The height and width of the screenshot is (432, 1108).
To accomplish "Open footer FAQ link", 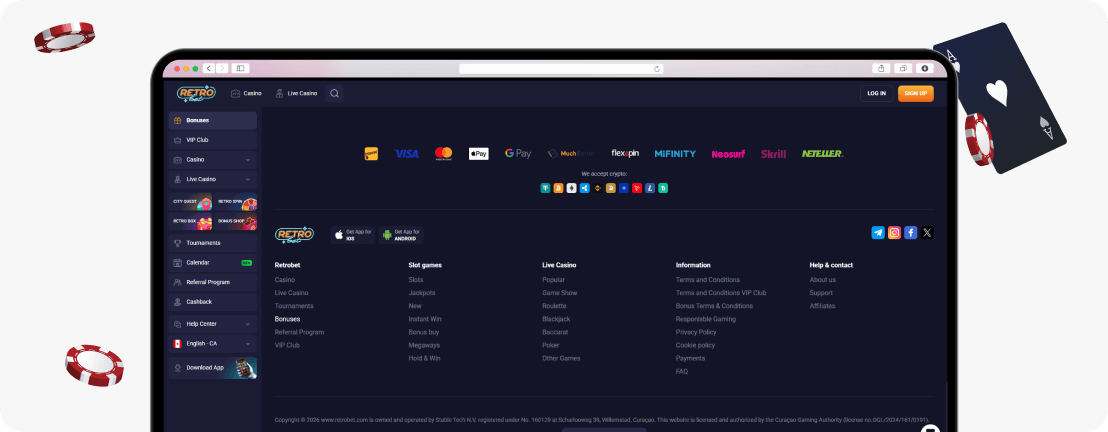I will (x=682, y=371).
